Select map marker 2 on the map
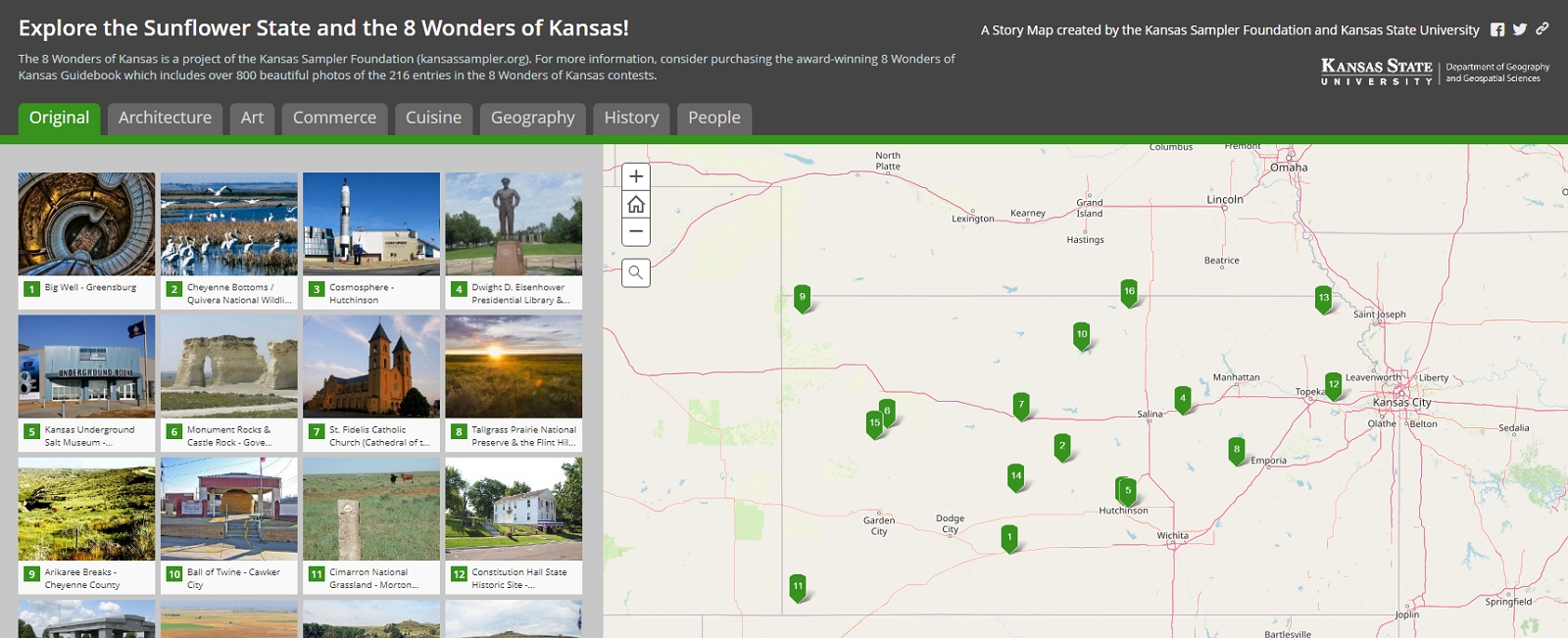1568x638 pixels. tap(1061, 447)
